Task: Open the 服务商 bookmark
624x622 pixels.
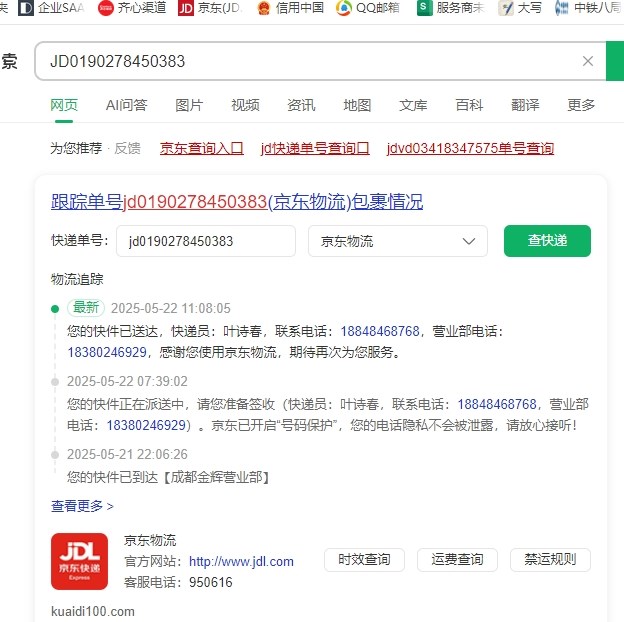Action: 450,8
